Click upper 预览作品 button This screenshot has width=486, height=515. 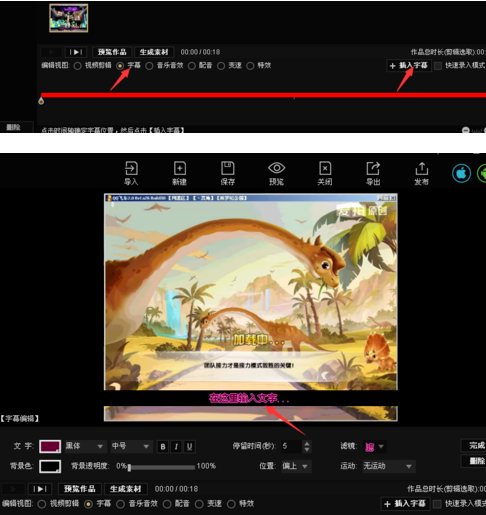[x=112, y=52]
